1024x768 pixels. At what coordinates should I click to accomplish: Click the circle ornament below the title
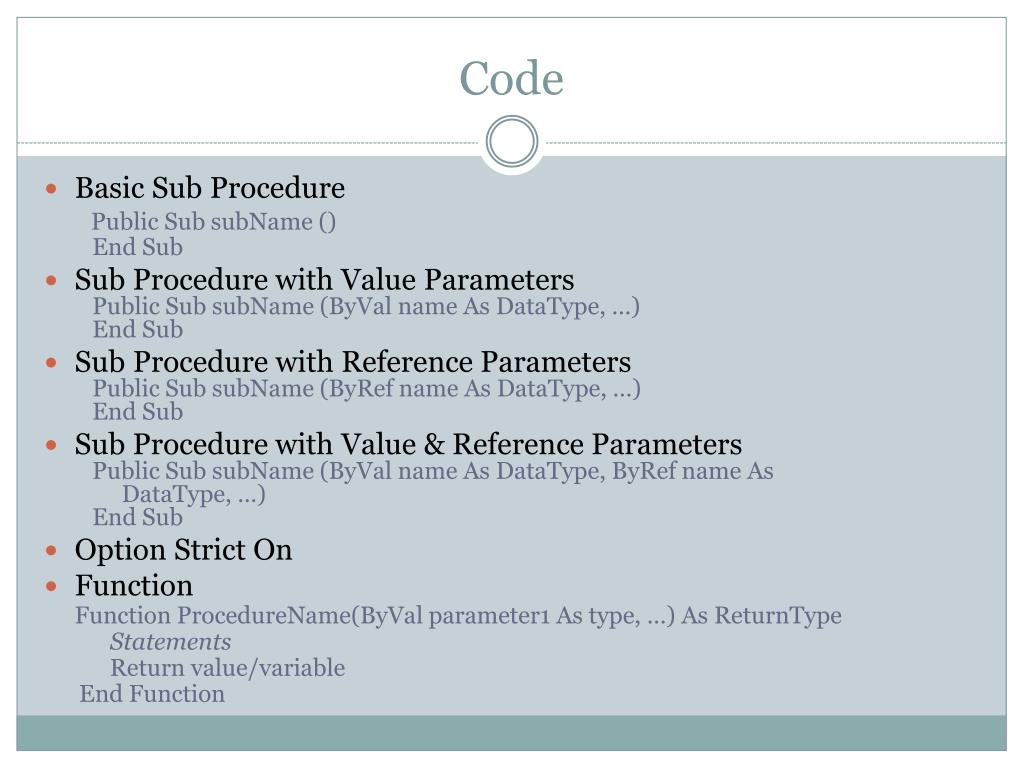click(512, 141)
